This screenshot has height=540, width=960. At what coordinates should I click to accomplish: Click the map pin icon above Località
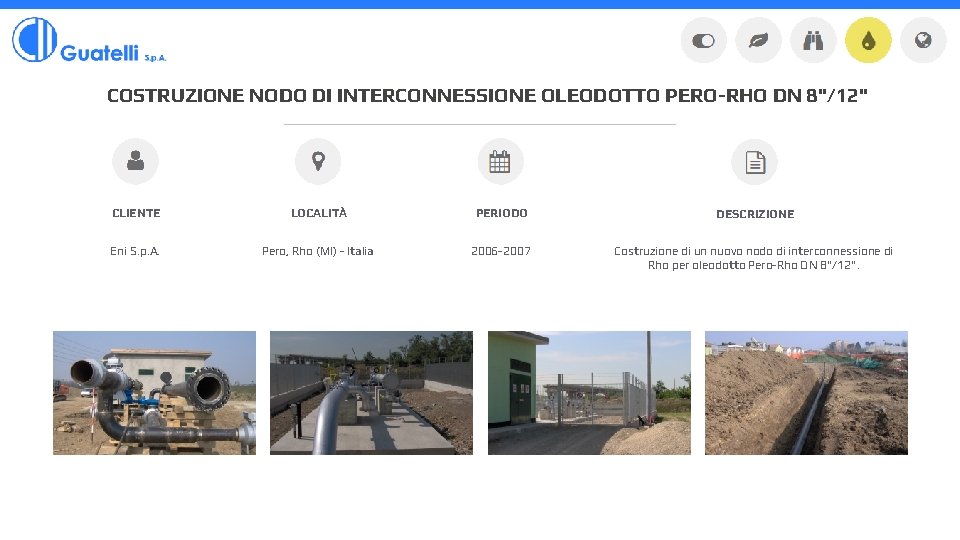[x=318, y=161]
